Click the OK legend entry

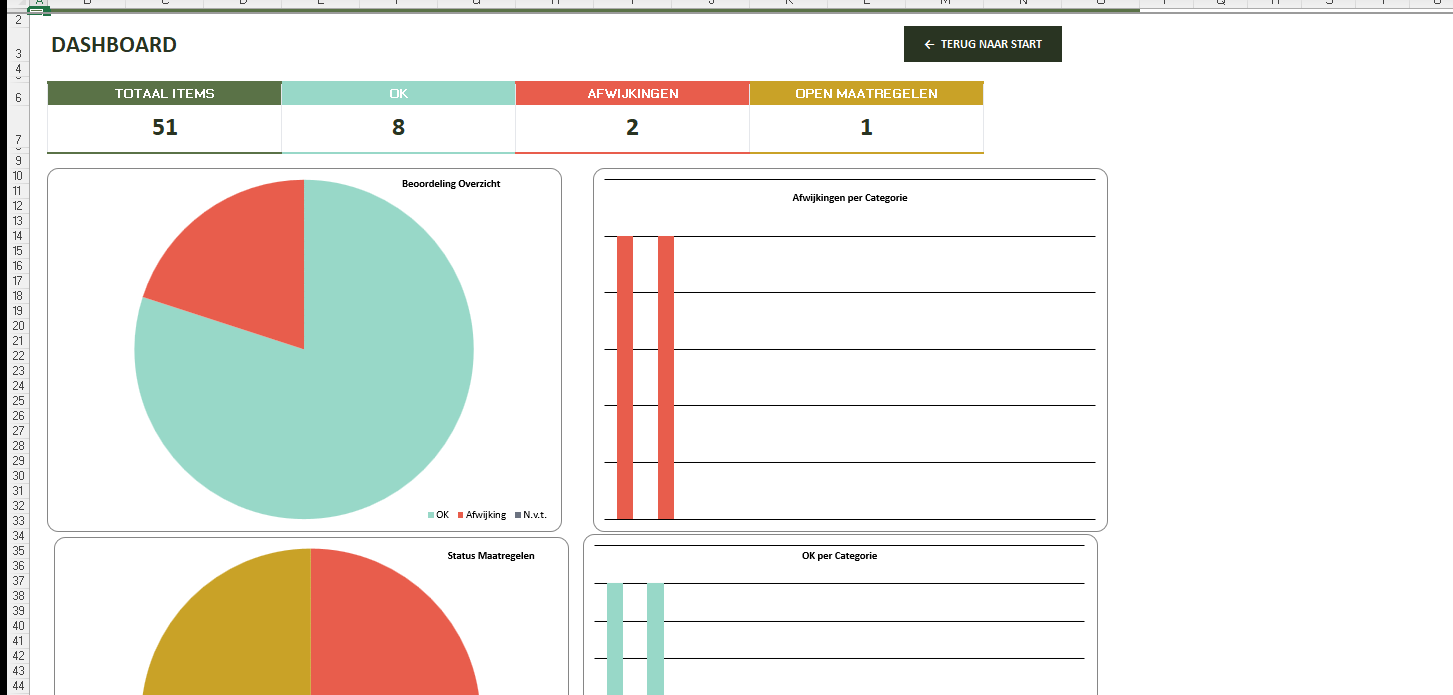pyautogui.click(x=441, y=515)
